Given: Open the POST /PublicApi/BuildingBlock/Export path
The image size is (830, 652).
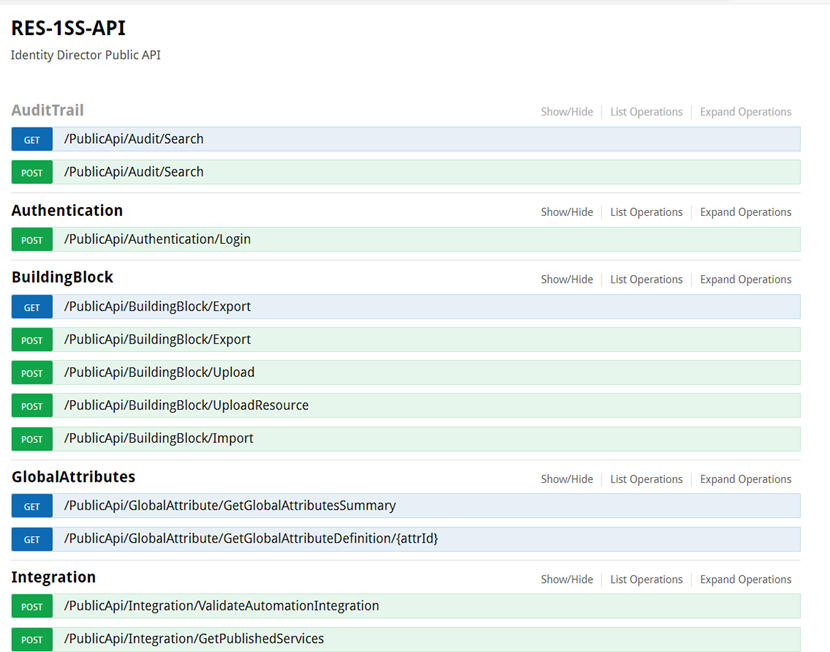Looking at the screenshot, I should tap(157, 339).
